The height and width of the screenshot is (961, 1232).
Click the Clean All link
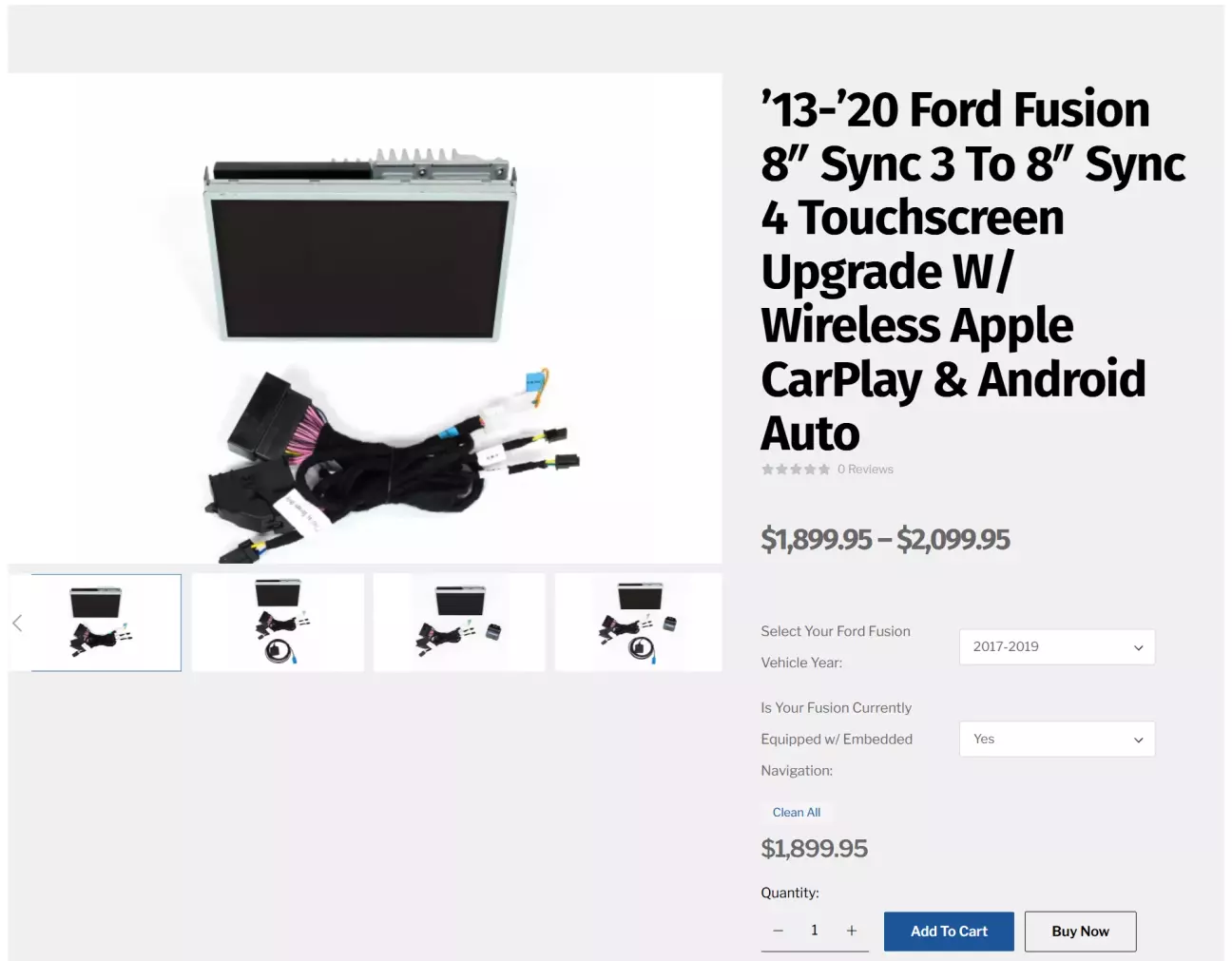click(797, 813)
